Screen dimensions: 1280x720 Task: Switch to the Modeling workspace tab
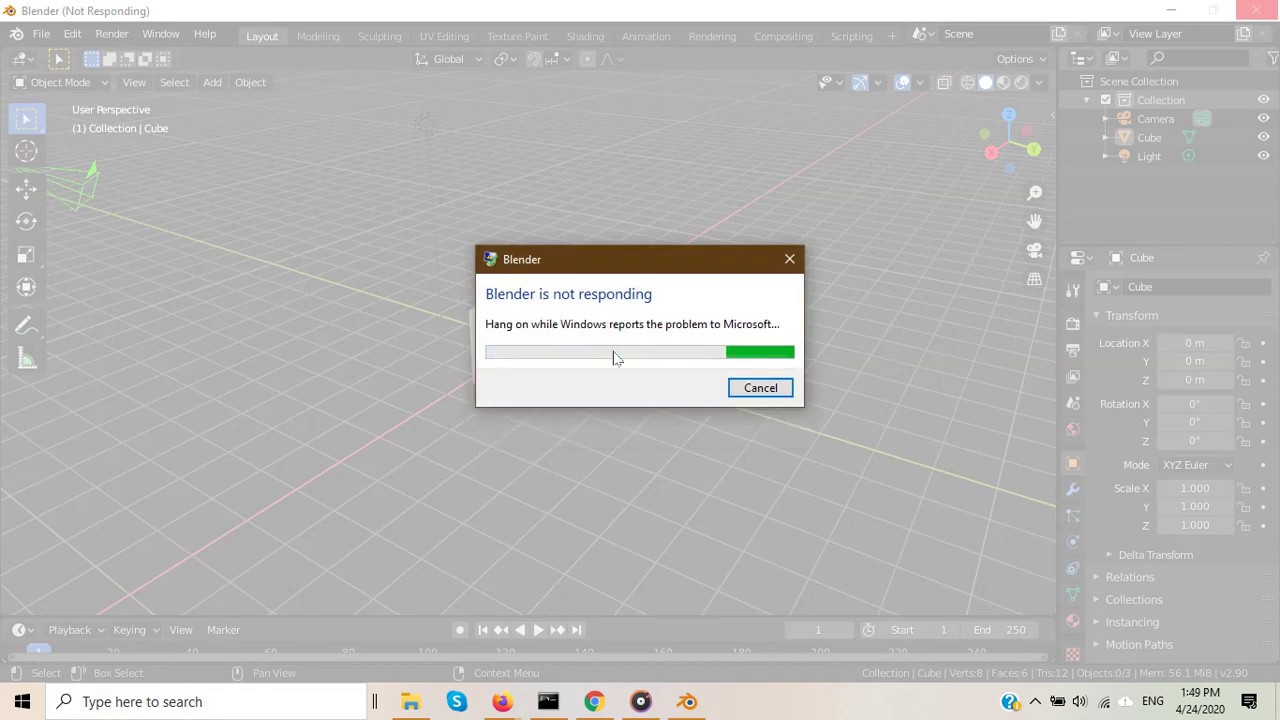pos(318,36)
